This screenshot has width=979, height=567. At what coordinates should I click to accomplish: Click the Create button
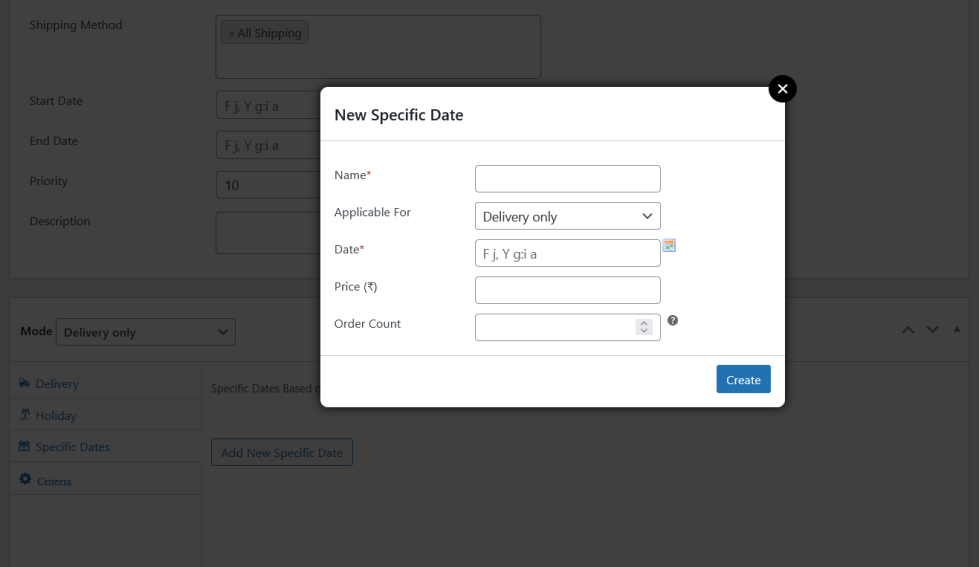coord(743,379)
